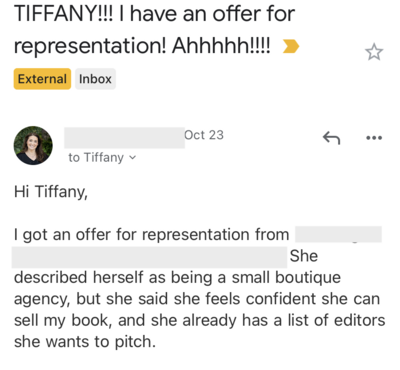
Task: Toggle the yellow importance marker
Action: (291, 46)
